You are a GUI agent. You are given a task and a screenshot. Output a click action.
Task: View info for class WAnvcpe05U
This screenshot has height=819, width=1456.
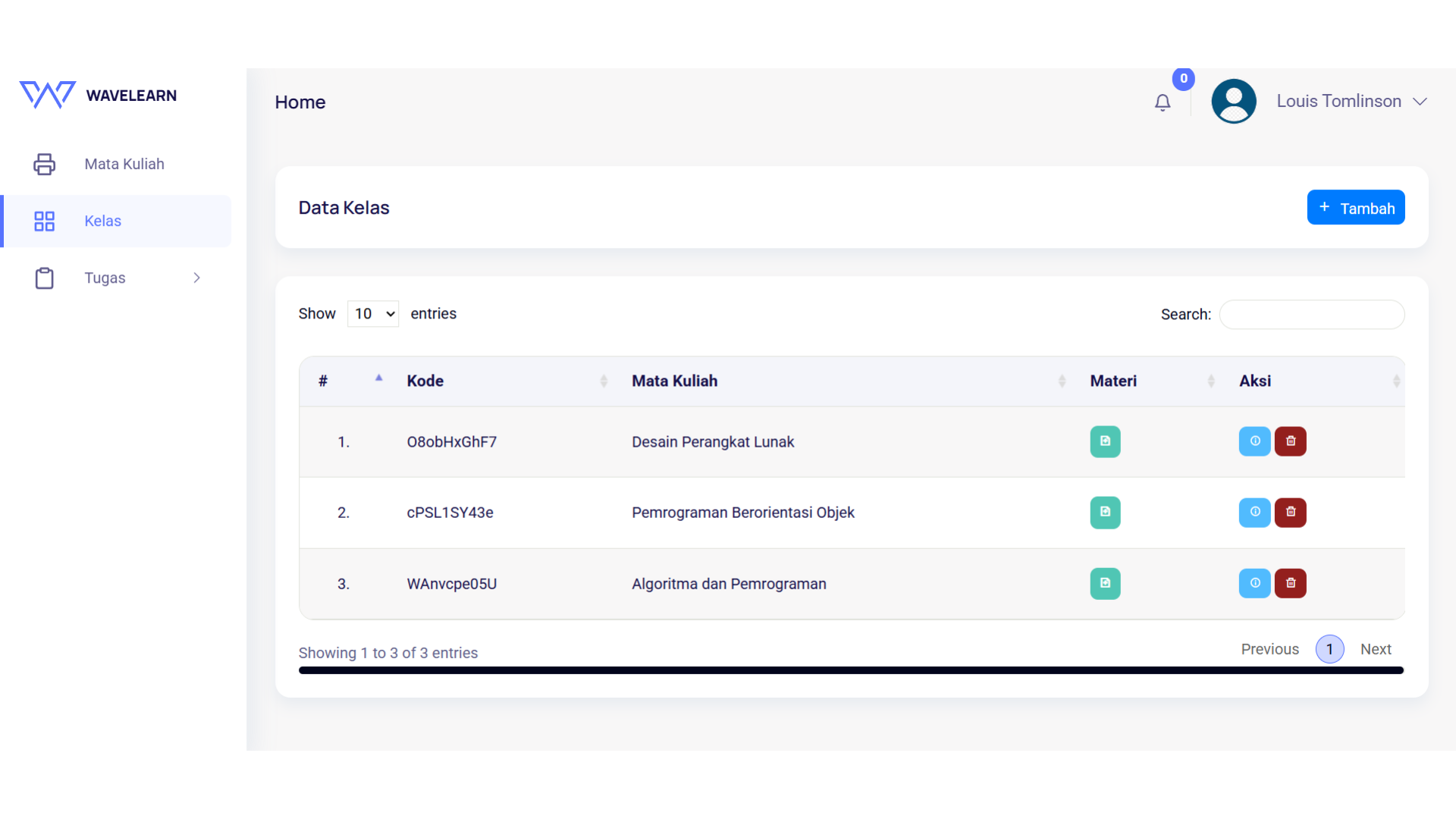tap(1254, 584)
